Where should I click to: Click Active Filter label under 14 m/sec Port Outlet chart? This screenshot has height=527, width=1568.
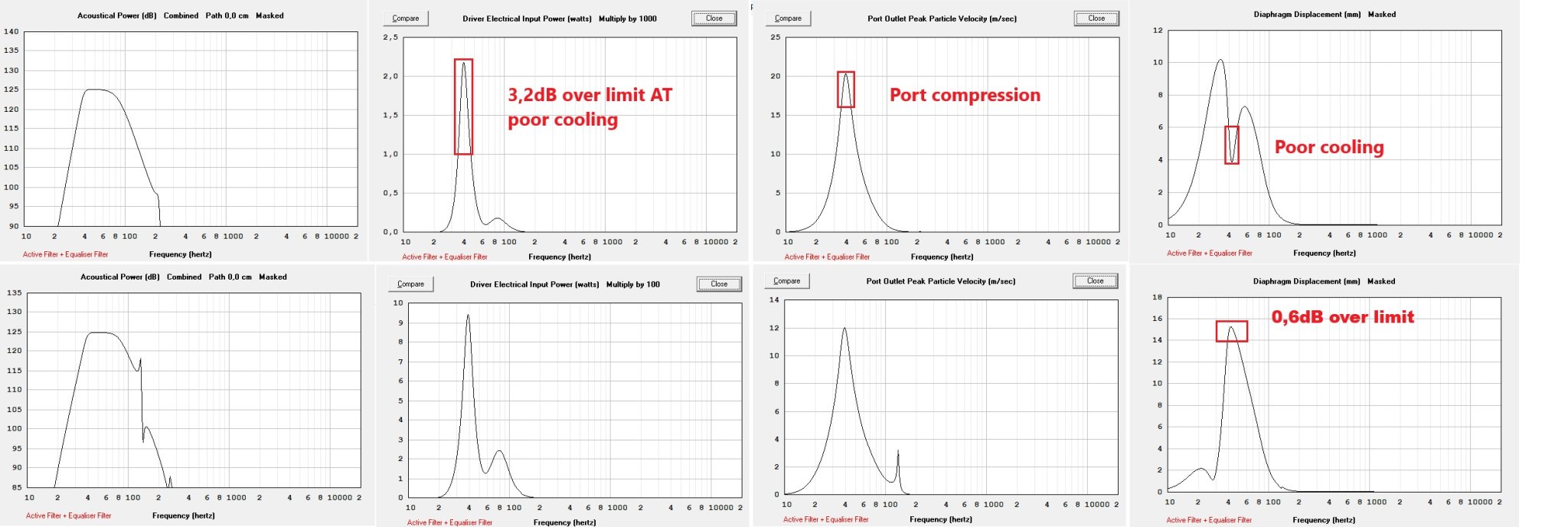[825, 519]
